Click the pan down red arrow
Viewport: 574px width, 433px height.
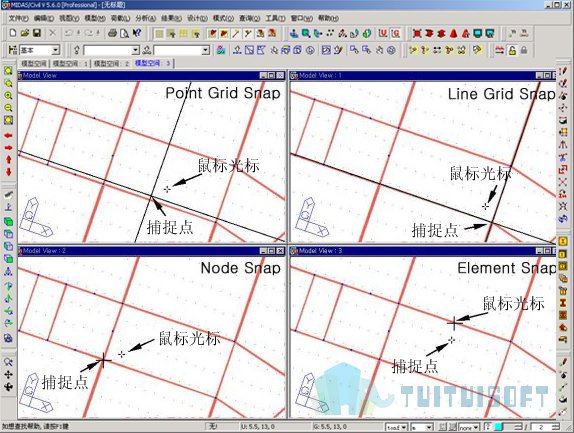(x=8, y=172)
